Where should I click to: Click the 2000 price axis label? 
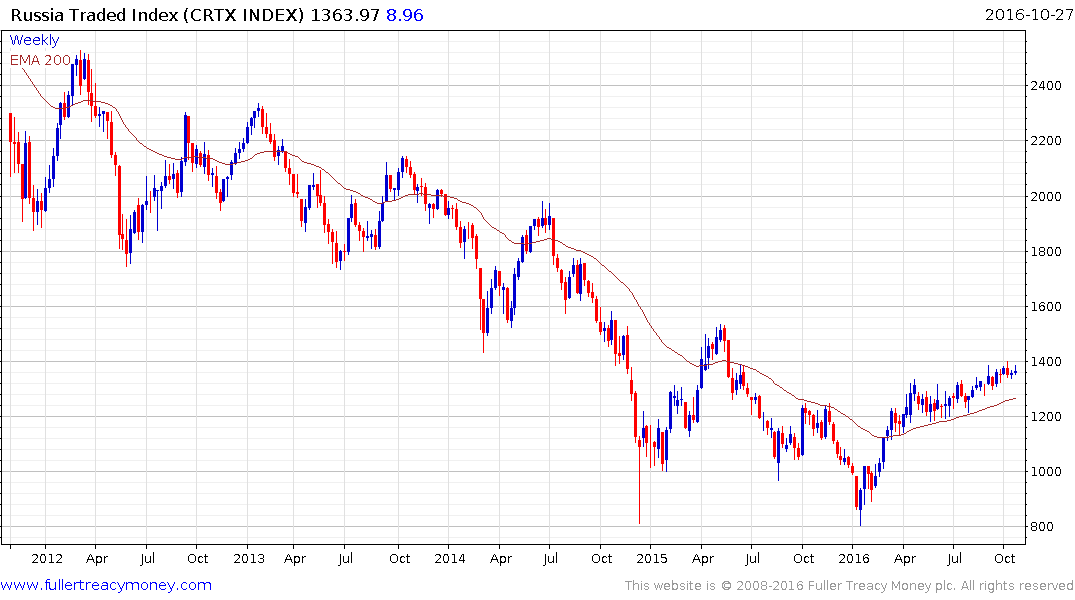[1046, 197]
